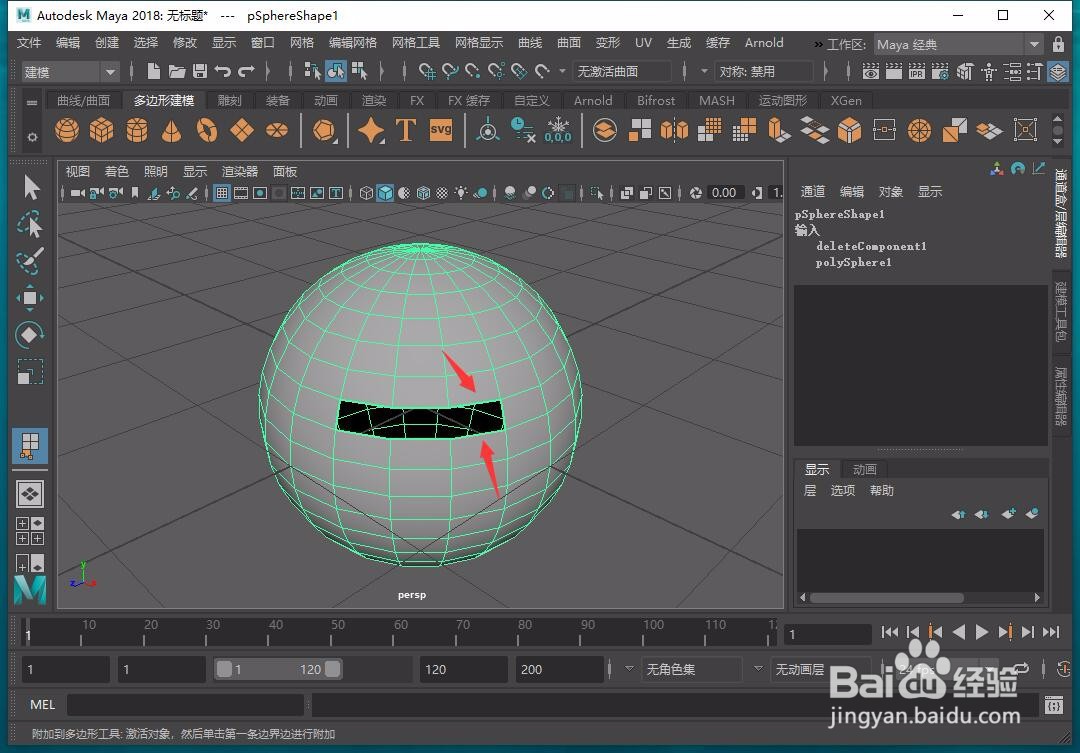The image size is (1080, 753).
Task: Activate the Select arrow tool
Action: [31, 187]
